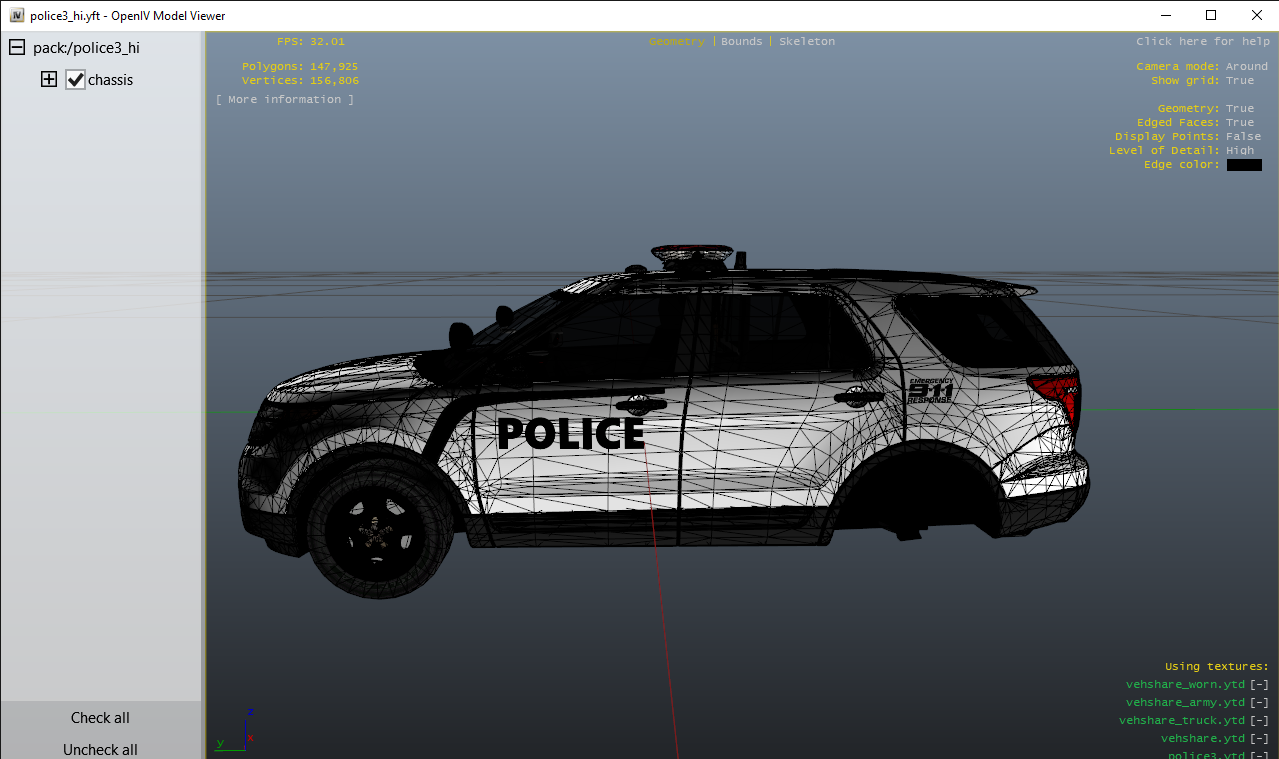The height and width of the screenshot is (759, 1279).
Task: Open the More information link
Action: 285,99
